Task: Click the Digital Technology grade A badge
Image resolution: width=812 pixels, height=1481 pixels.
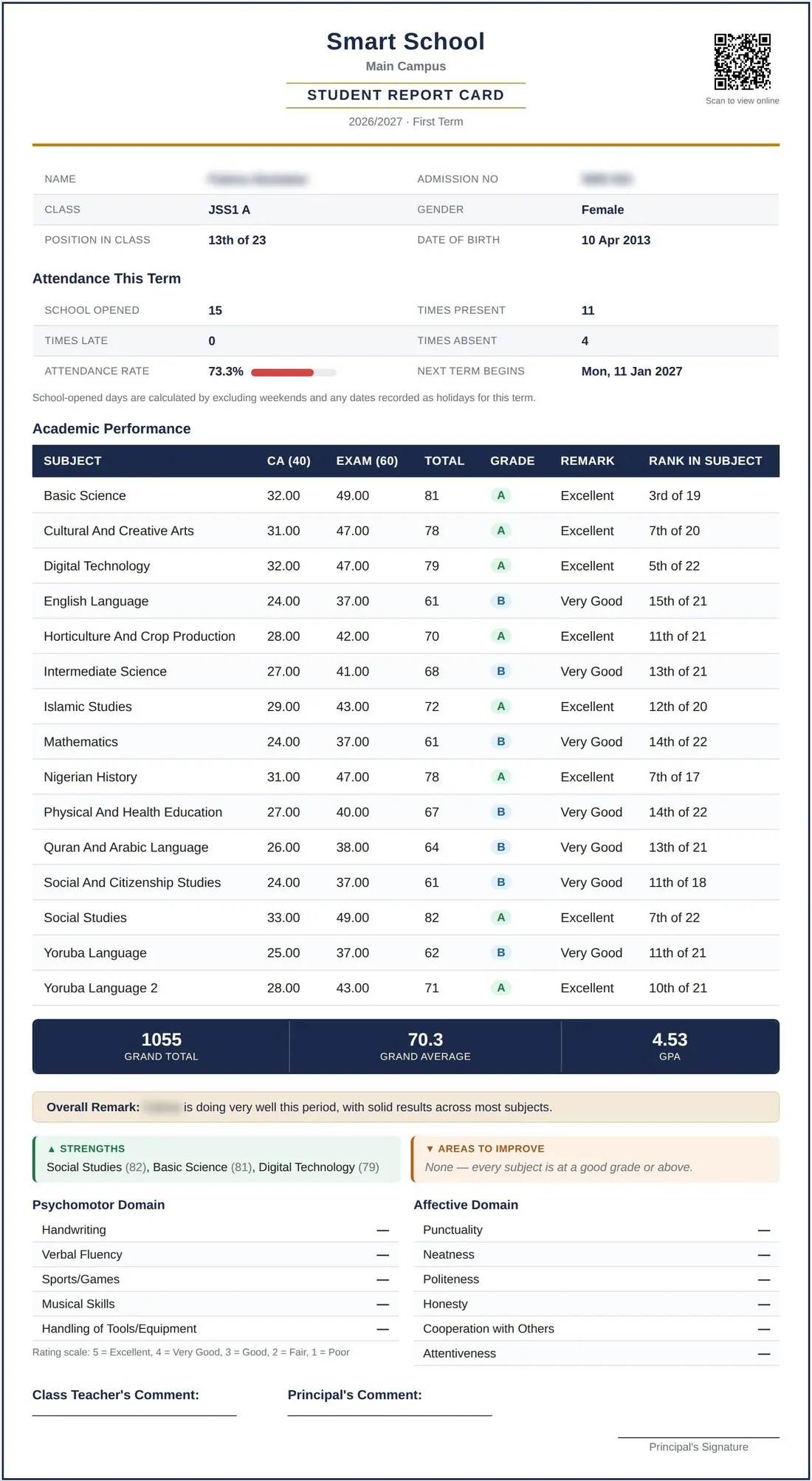Action: click(x=501, y=566)
